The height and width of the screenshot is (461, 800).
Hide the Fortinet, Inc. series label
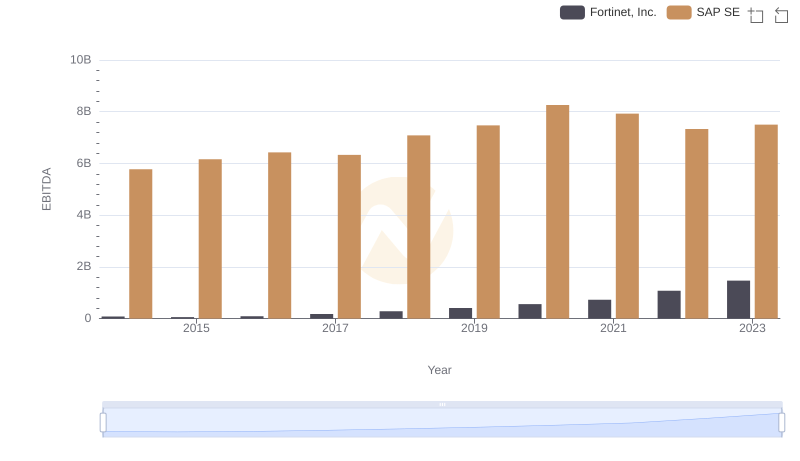pyautogui.click(x=622, y=12)
